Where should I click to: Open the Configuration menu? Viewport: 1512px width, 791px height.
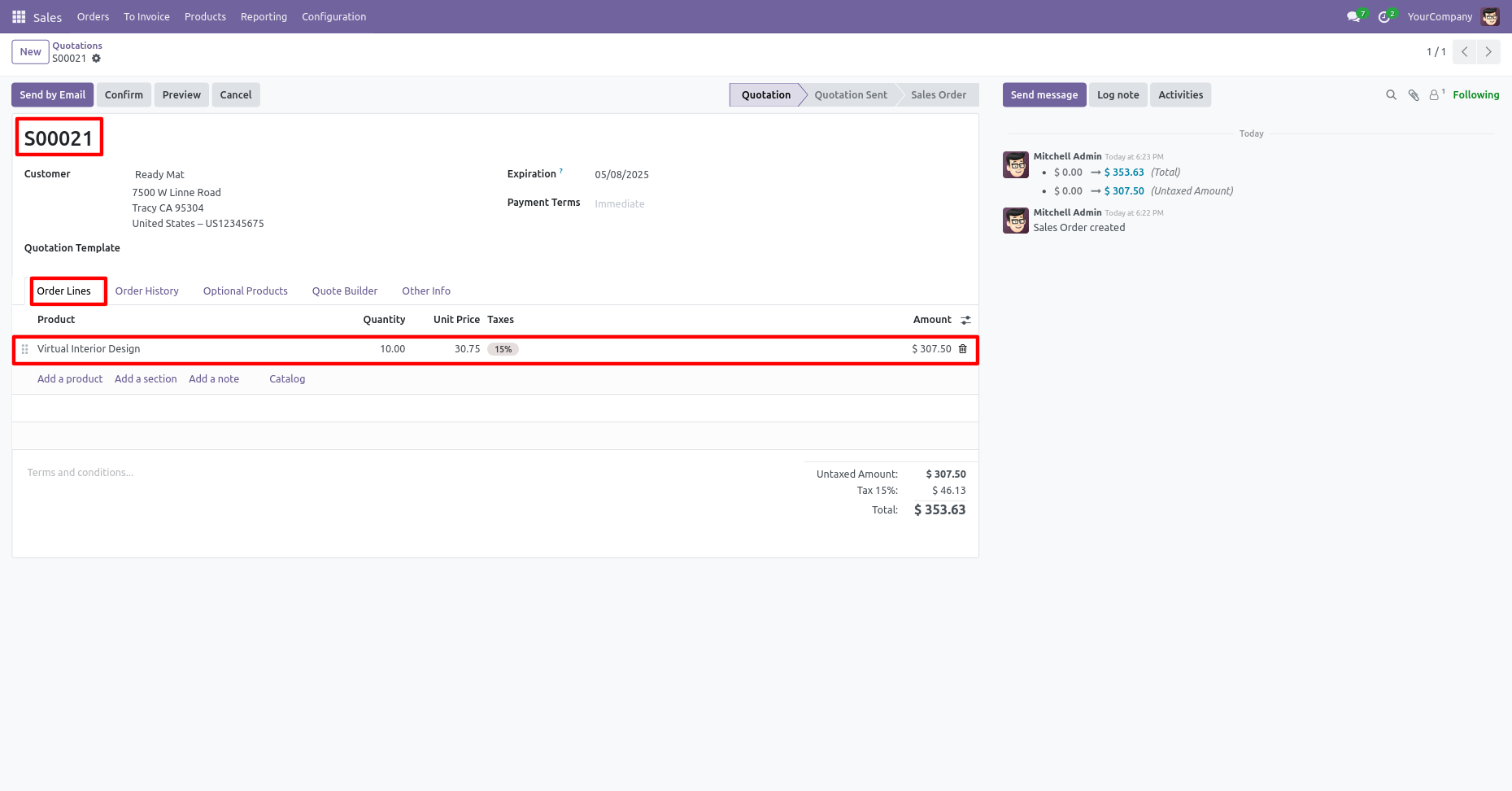point(333,16)
